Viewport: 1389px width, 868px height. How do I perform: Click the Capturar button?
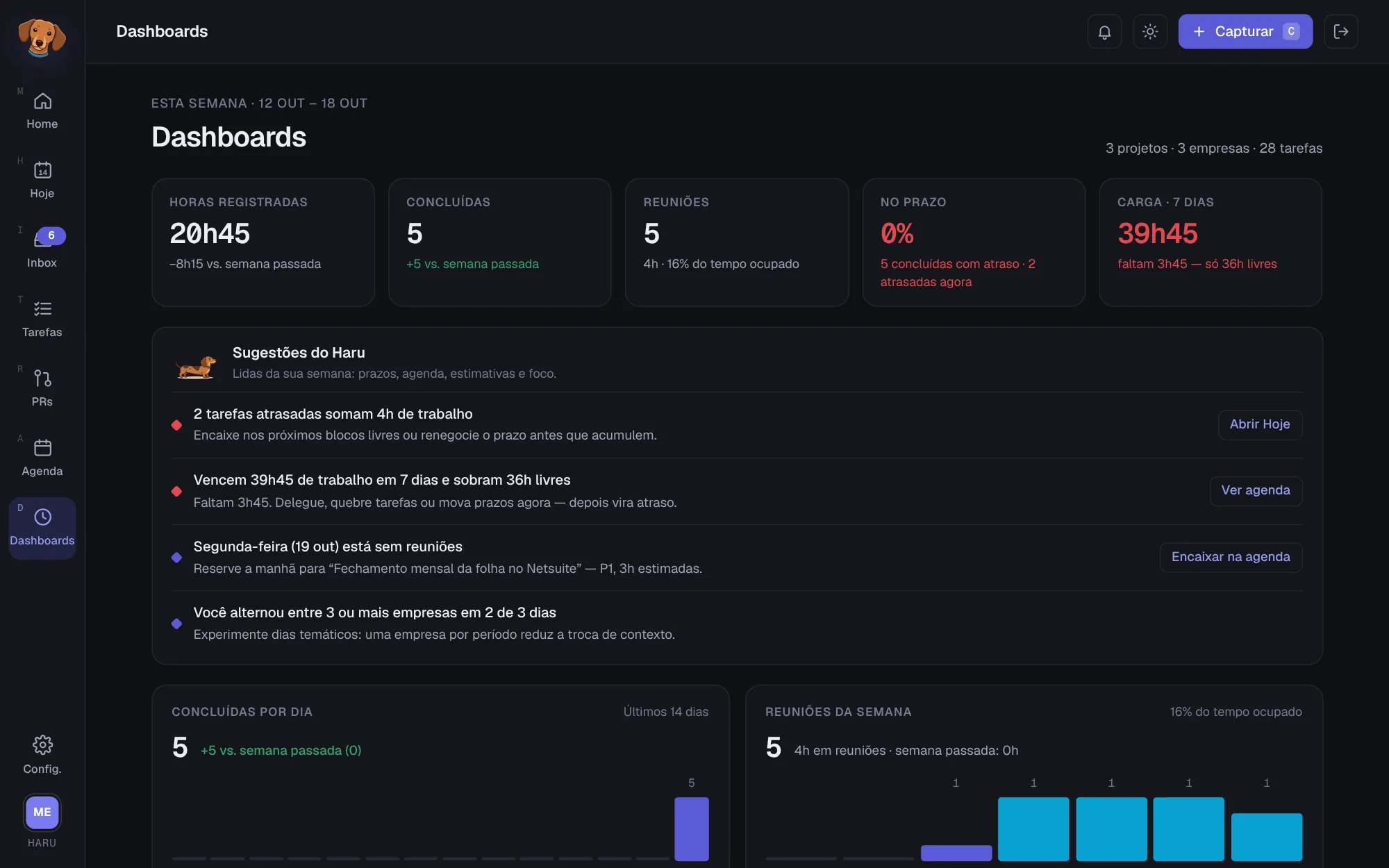pyautogui.click(x=1245, y=31)
